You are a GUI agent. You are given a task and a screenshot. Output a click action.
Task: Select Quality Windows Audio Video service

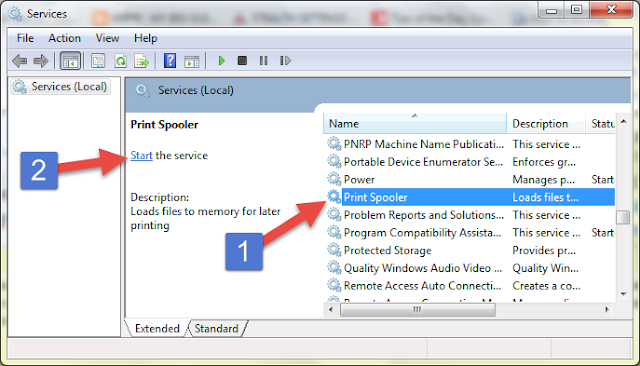pyautogui.click(x=470, y=268)
